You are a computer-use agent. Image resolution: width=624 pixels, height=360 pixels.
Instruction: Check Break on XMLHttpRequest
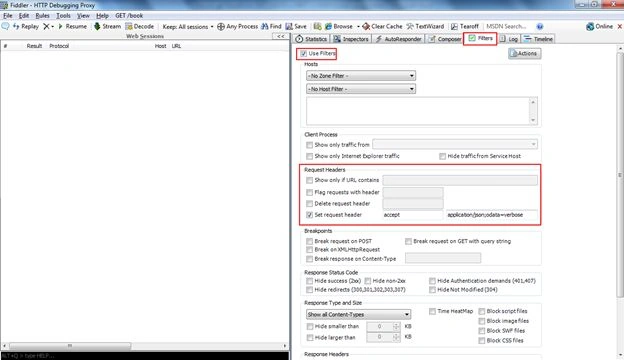coord(309,249)
